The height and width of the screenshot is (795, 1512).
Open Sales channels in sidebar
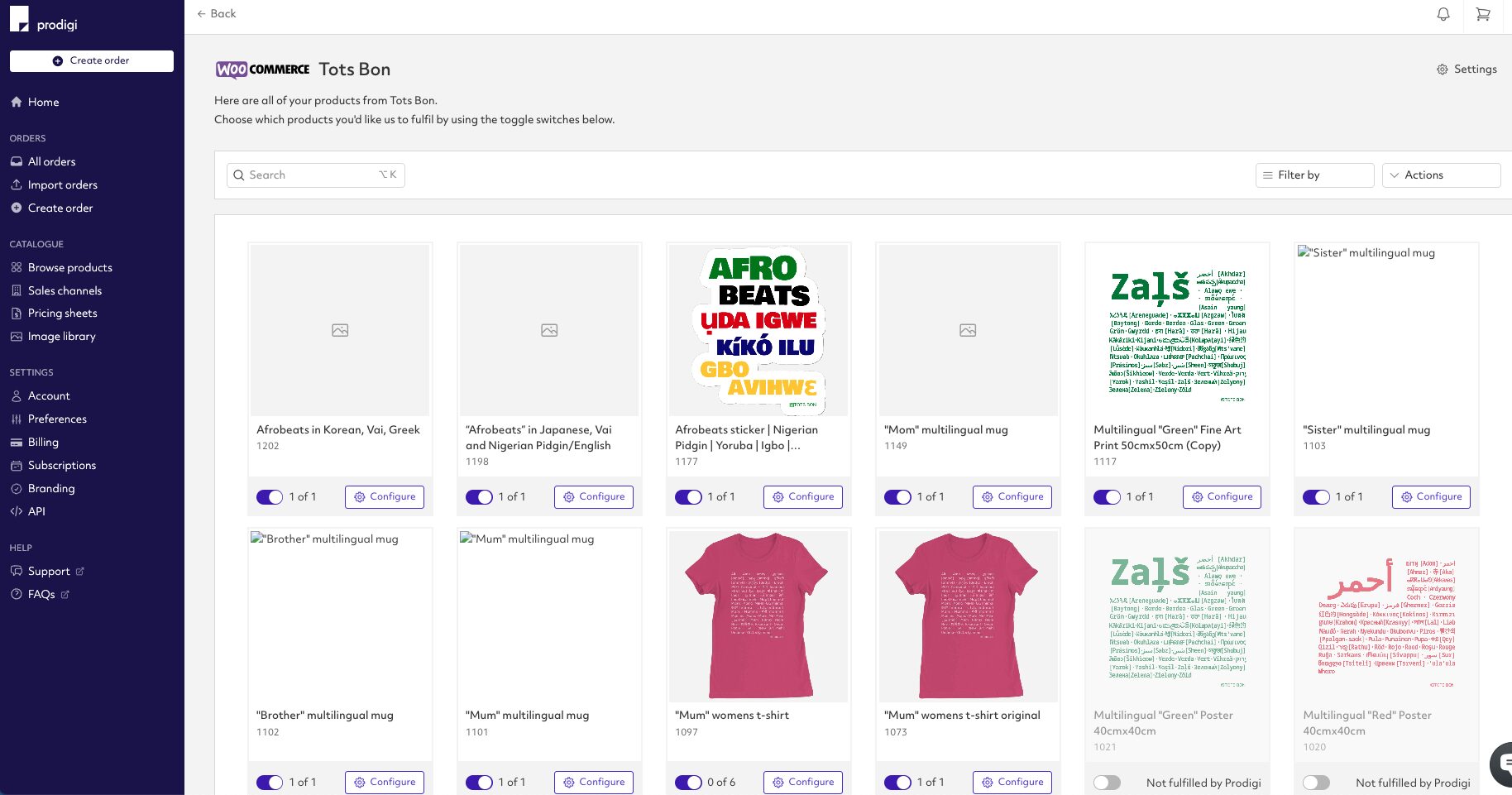tap(65, 290)
